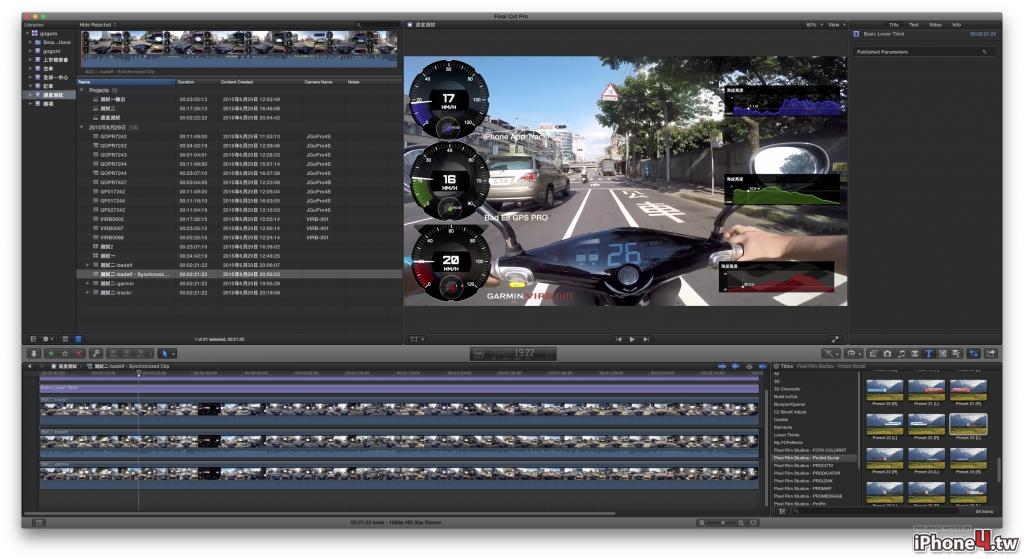The height and width of the screenshot is (559, 1024).
Task: Click the Share export icon in toolbar
Action: 991,353
